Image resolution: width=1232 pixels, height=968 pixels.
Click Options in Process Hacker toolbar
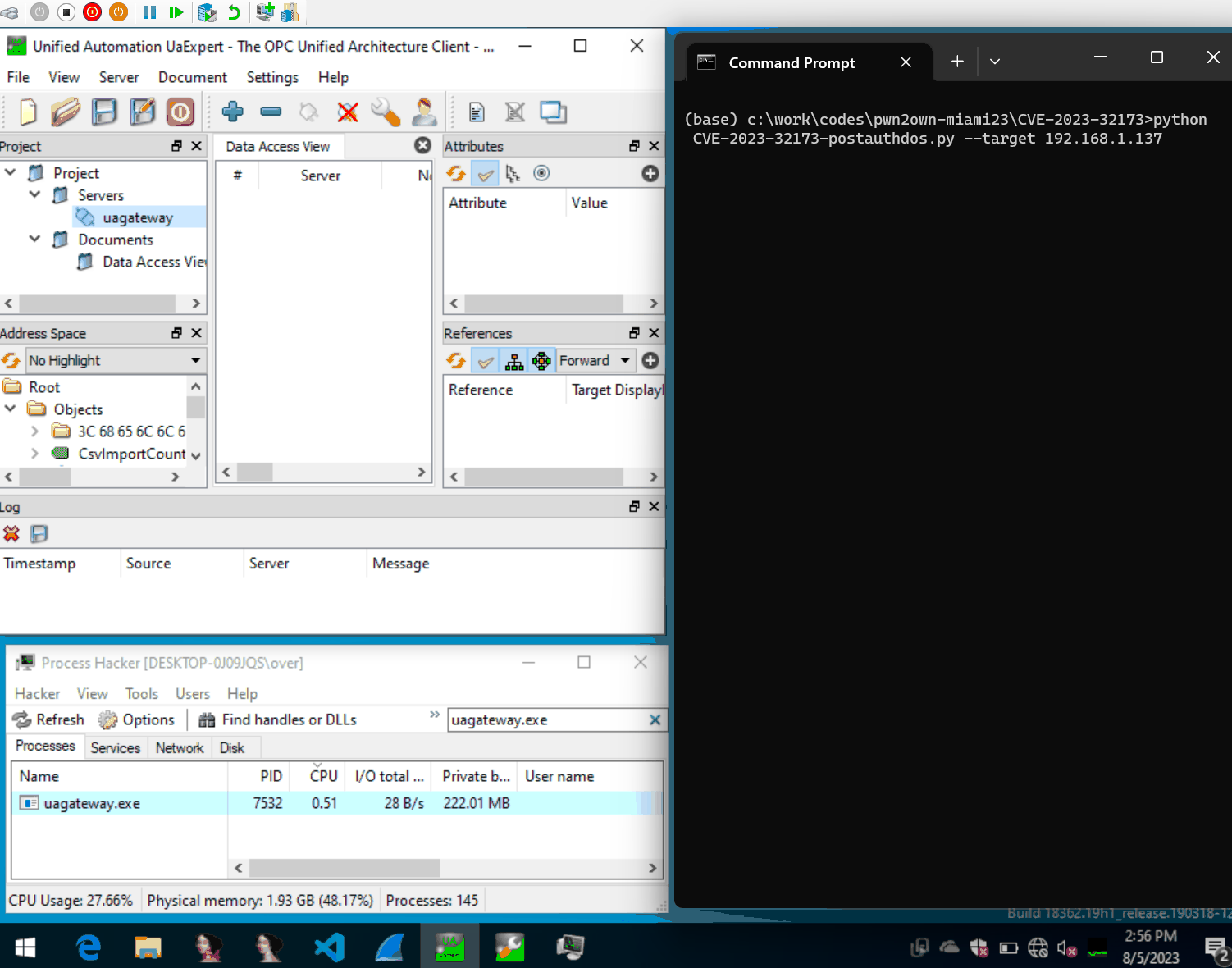(136, 719)
